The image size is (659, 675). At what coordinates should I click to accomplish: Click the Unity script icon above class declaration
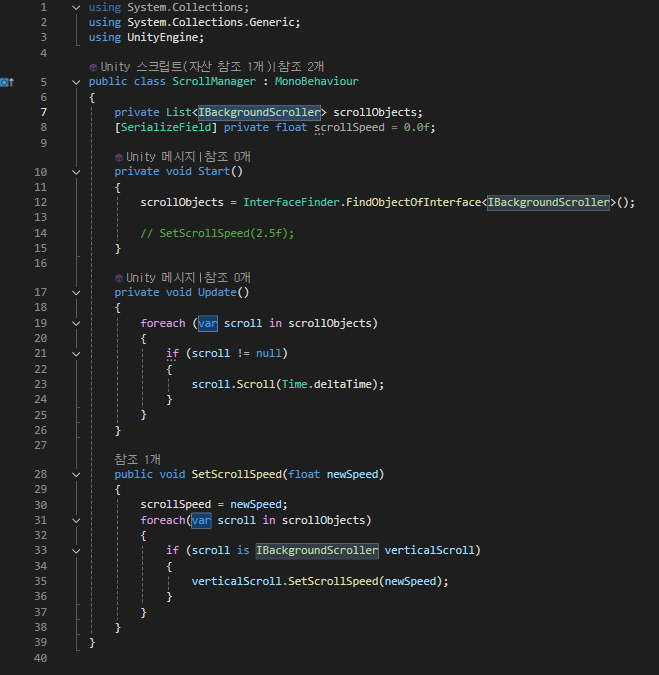point(93,67)
